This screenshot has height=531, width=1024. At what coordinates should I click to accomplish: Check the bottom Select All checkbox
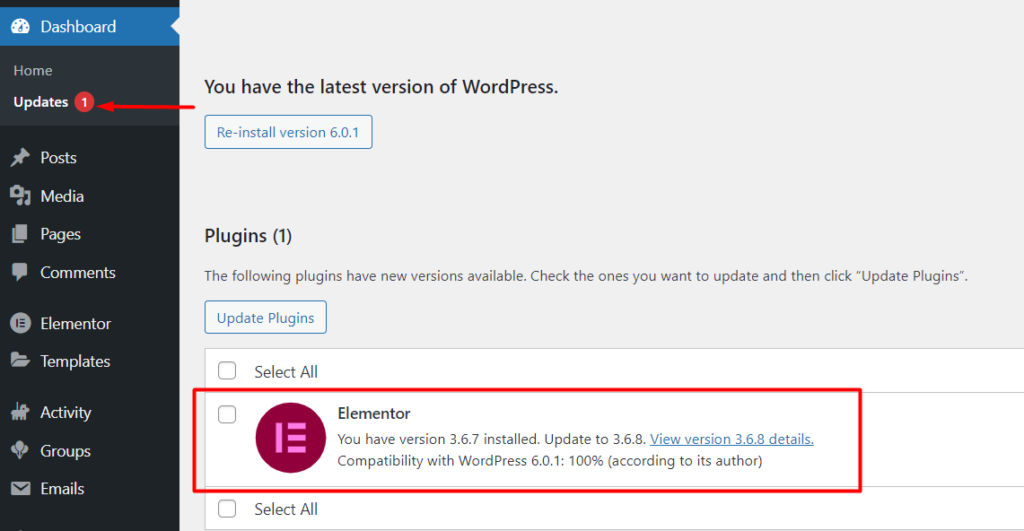tap(227, 508)
